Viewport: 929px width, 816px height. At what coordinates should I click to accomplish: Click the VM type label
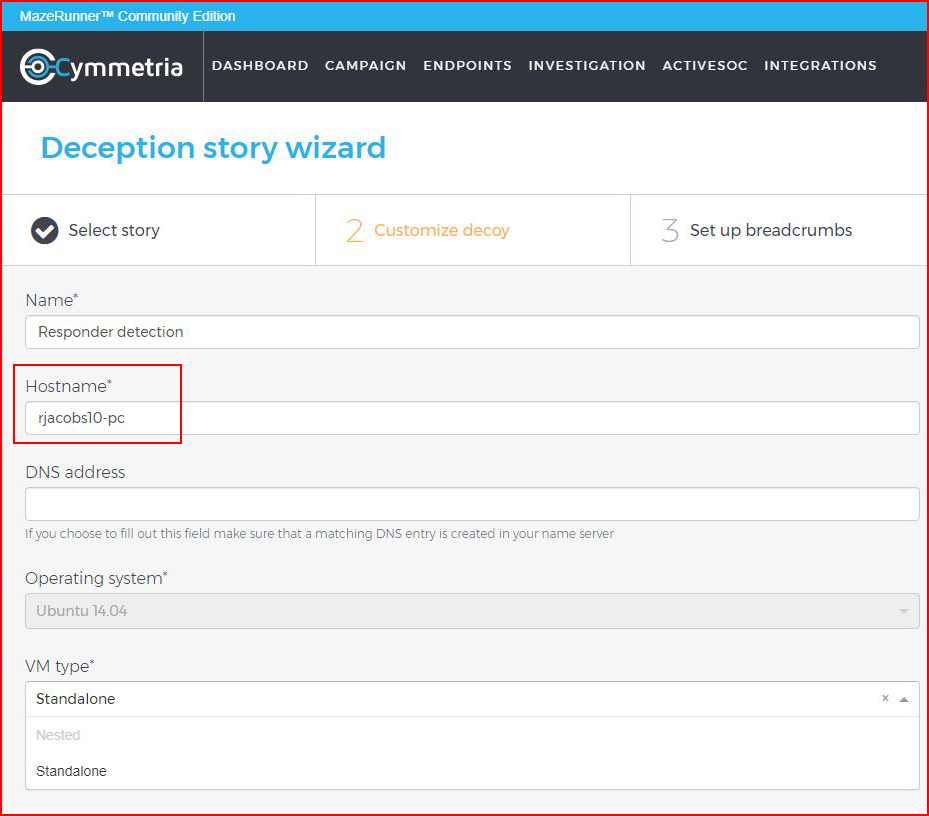click(x=60, y=666)
